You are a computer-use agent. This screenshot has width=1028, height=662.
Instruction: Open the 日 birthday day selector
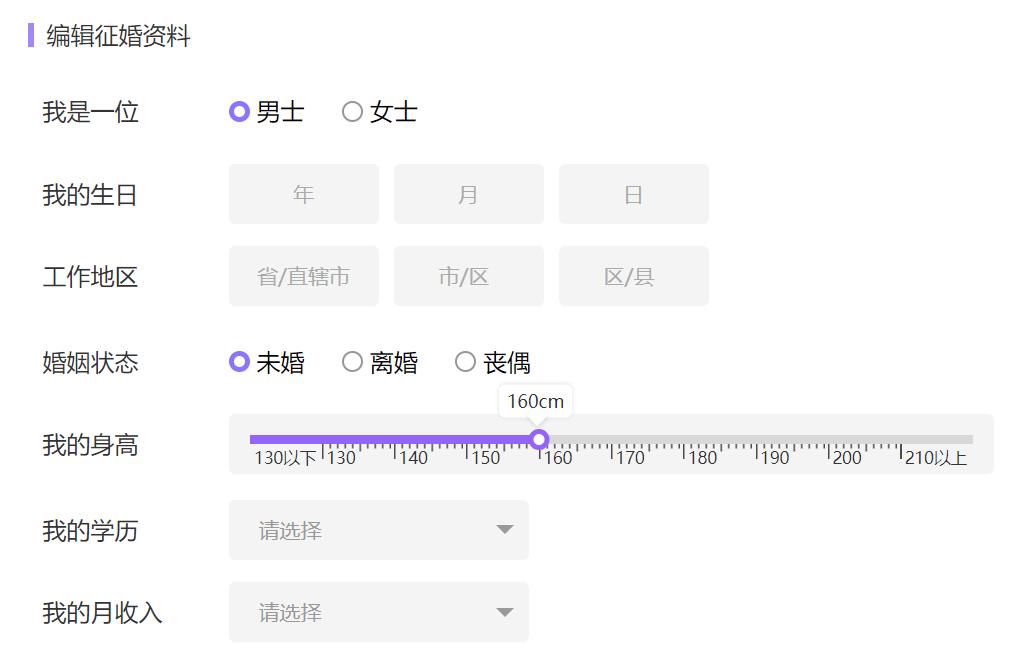[x=633, y=194]
